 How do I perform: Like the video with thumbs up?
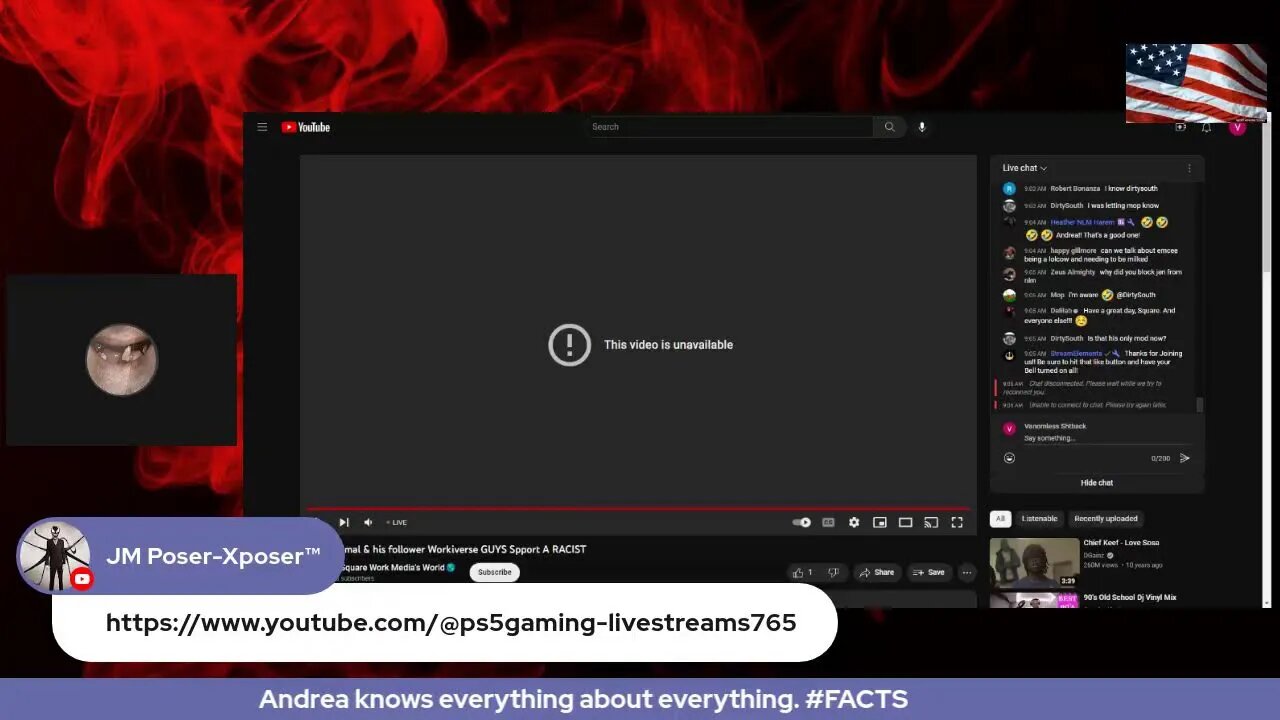(802, 573)
